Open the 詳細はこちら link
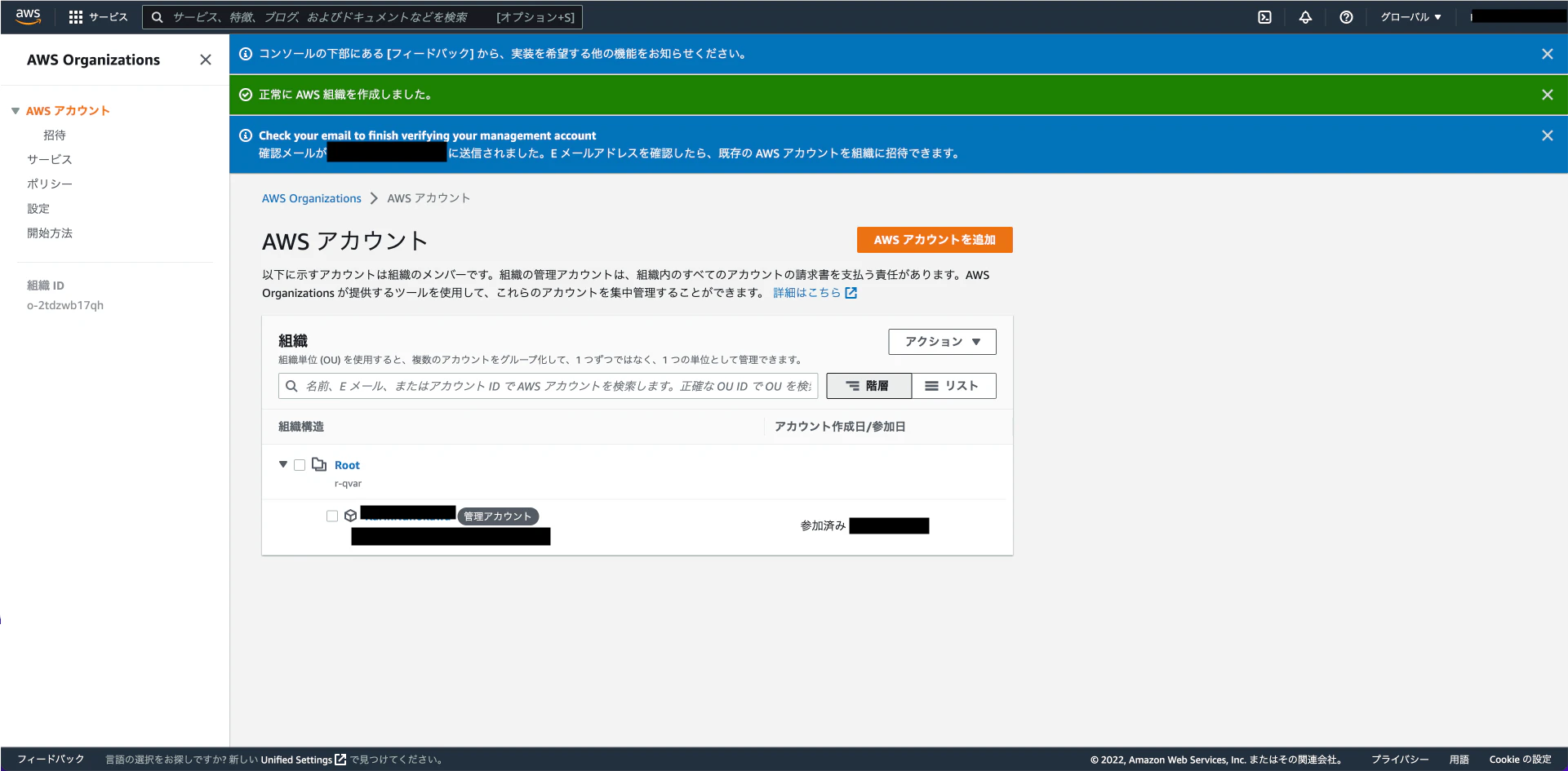Image resolution: width=1568 pixels, height=771 pixels. tap(806, 293)
